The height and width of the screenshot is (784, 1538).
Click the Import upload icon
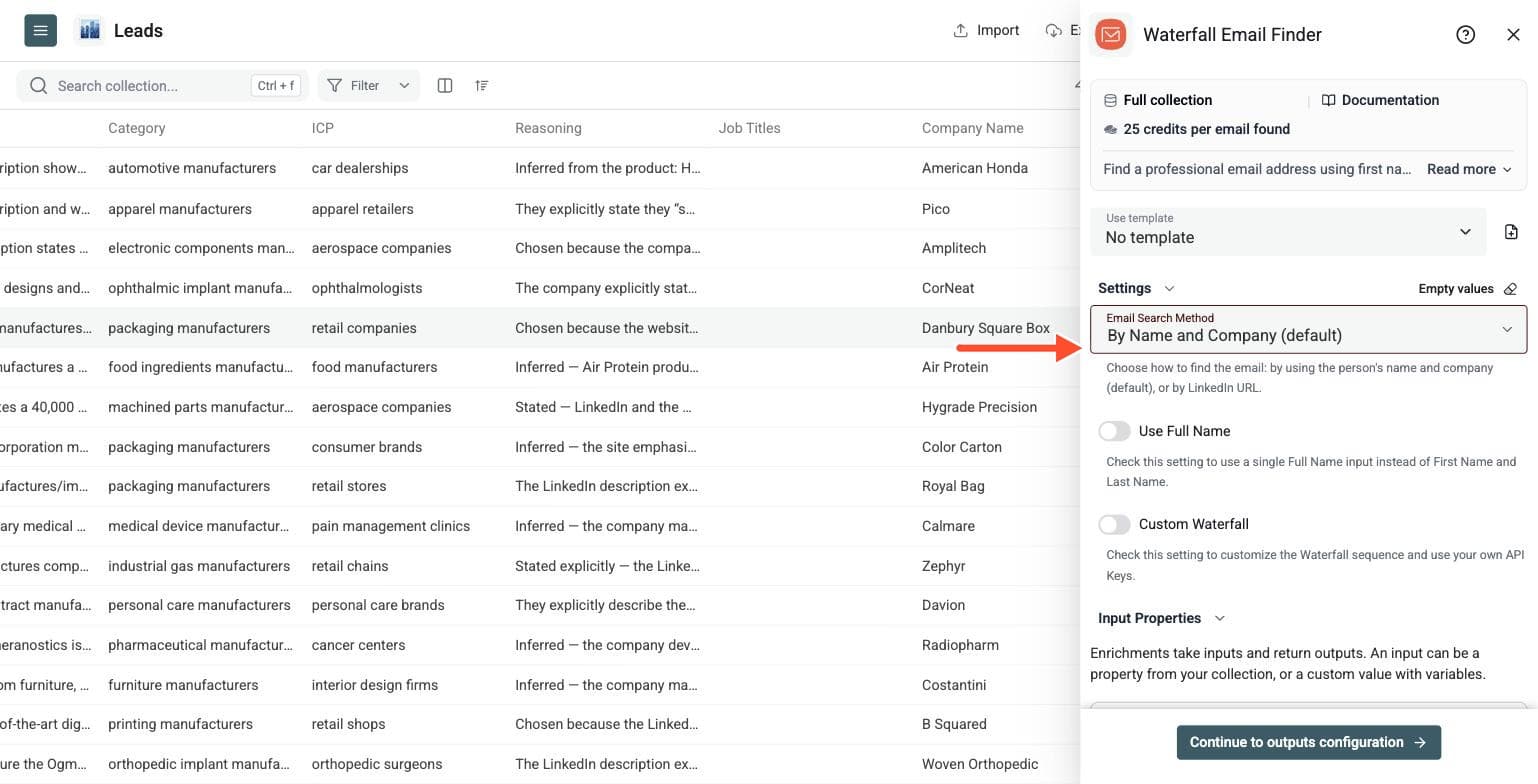[x=960, y=30]
